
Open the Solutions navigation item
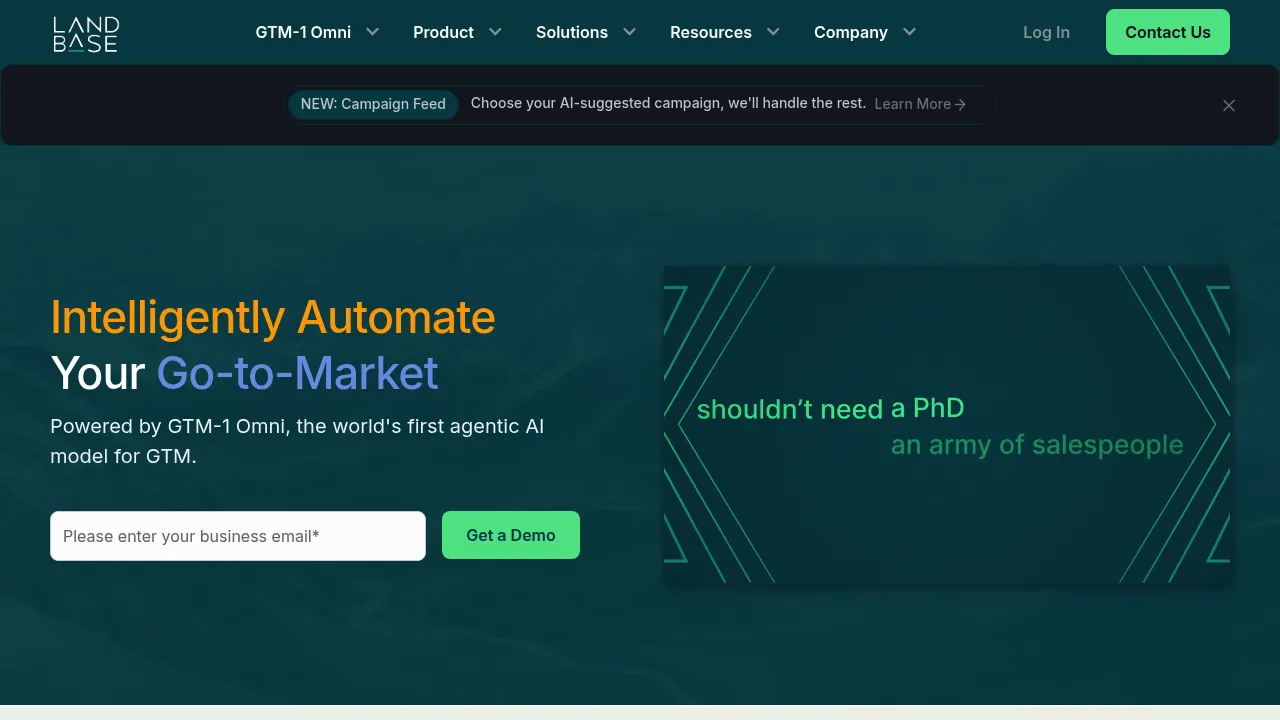572,32
